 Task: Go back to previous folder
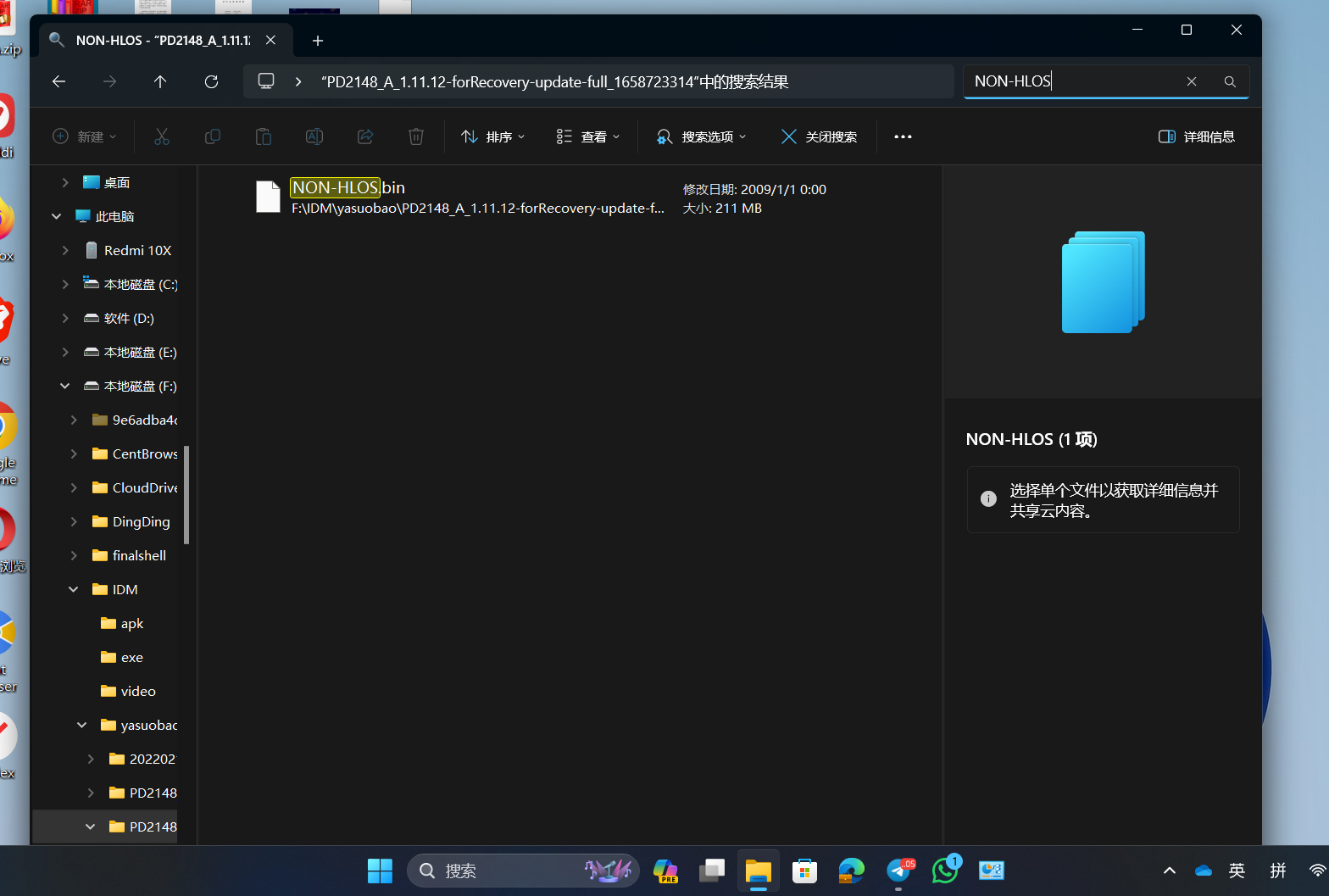point(58,81)
